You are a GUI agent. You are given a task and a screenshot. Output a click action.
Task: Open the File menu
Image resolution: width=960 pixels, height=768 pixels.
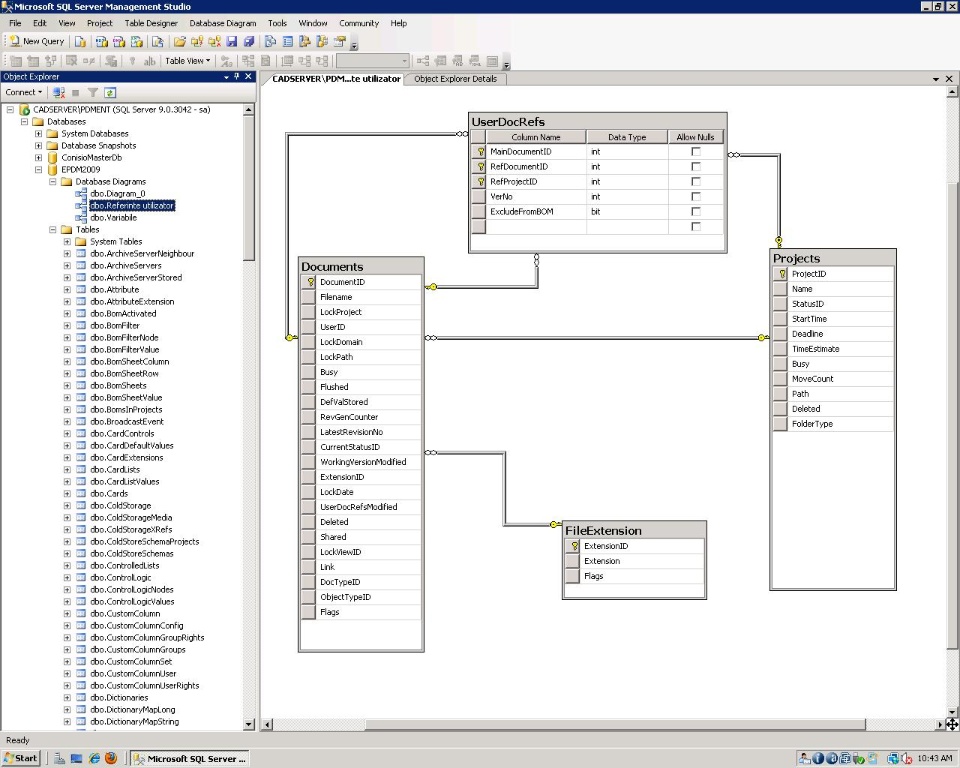15,23
